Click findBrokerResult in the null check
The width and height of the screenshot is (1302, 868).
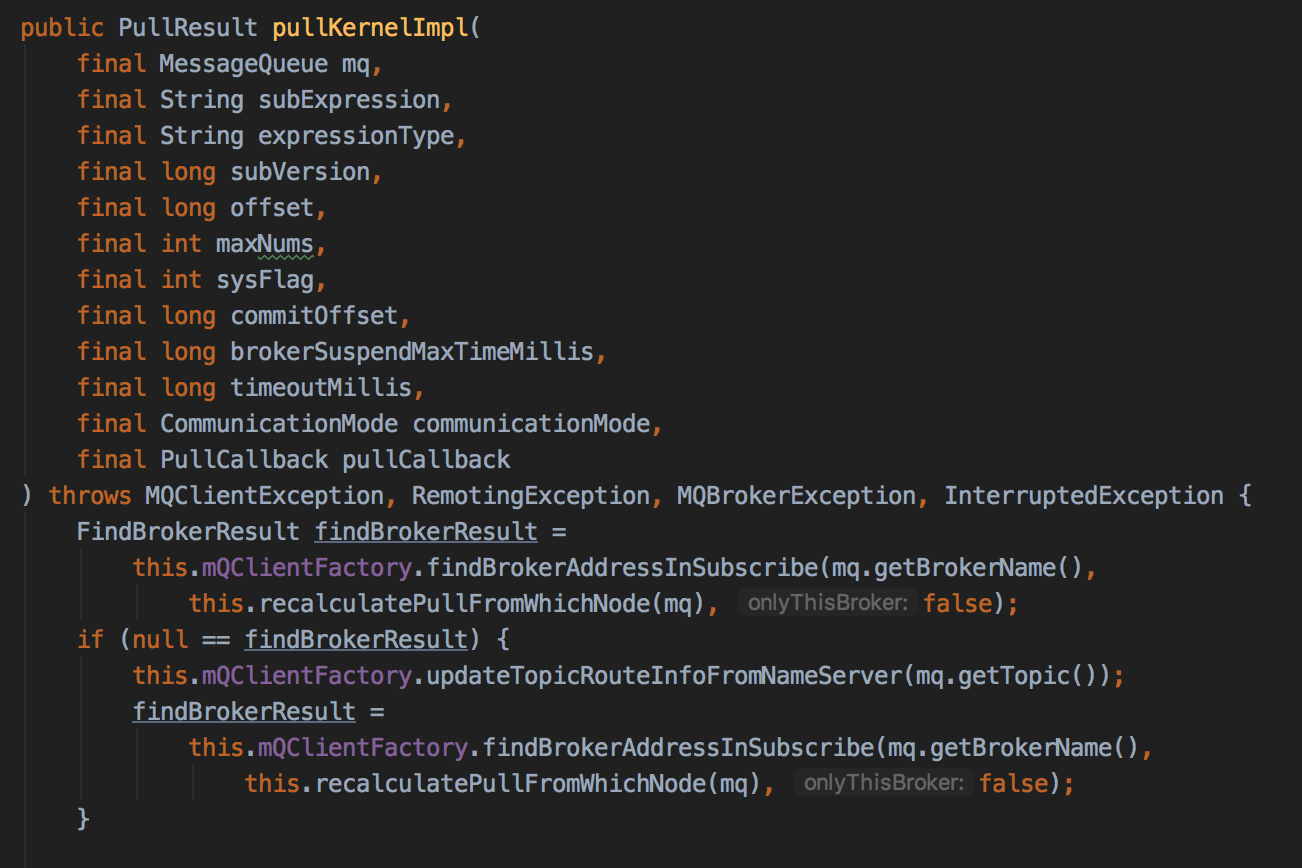356,640
